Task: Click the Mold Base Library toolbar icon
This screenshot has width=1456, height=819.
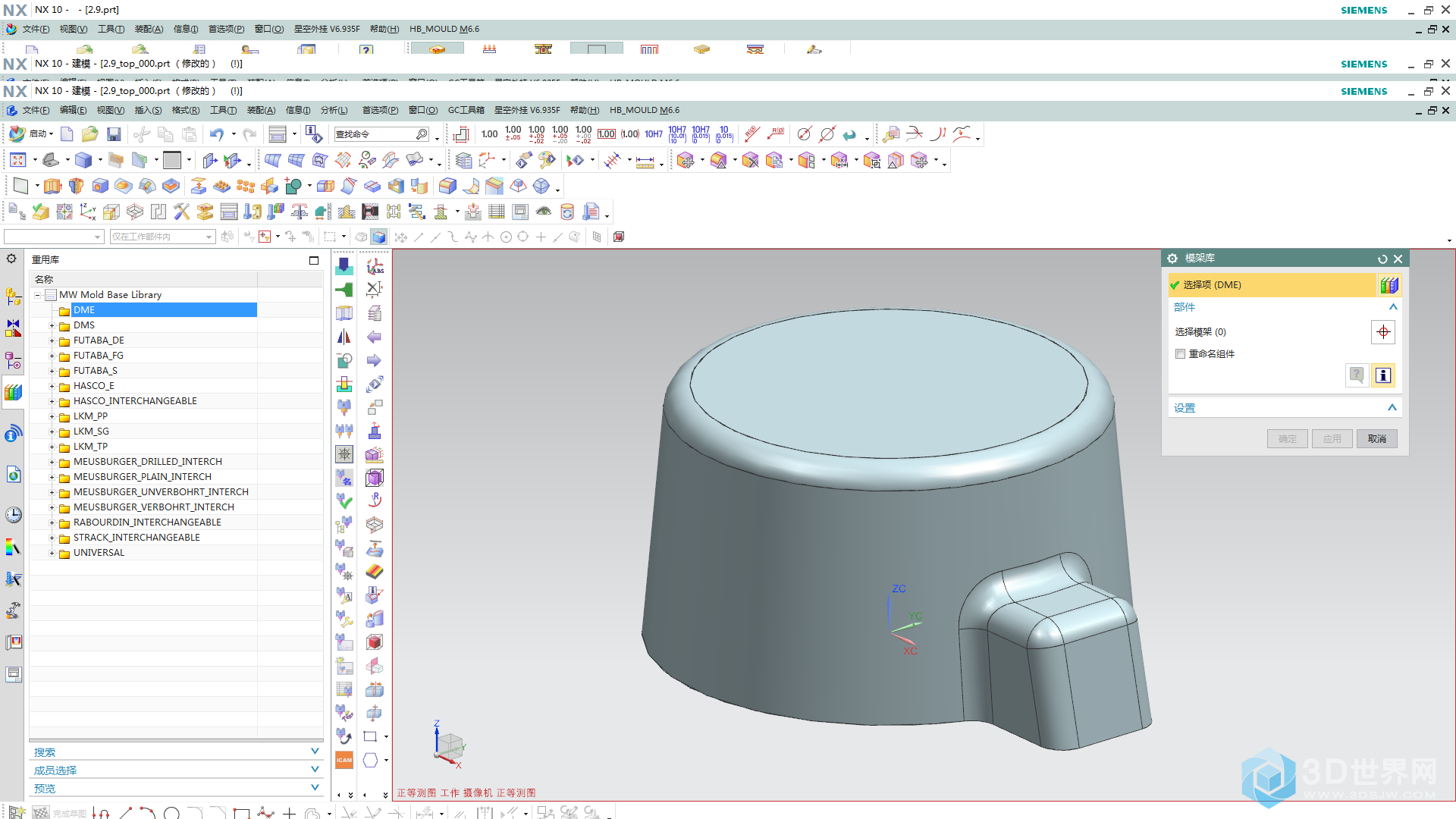Action: click(229, 212)
